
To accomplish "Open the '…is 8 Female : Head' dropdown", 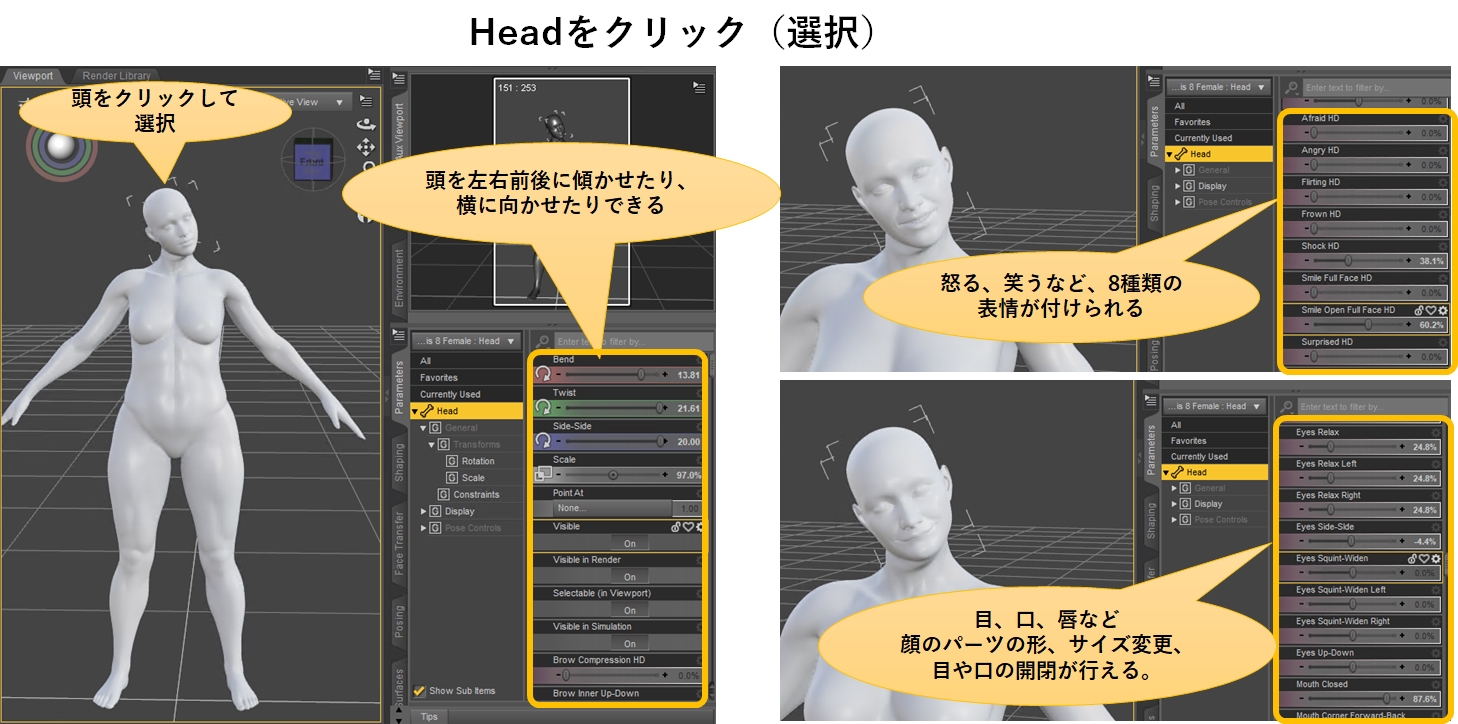I will point(465,341).
